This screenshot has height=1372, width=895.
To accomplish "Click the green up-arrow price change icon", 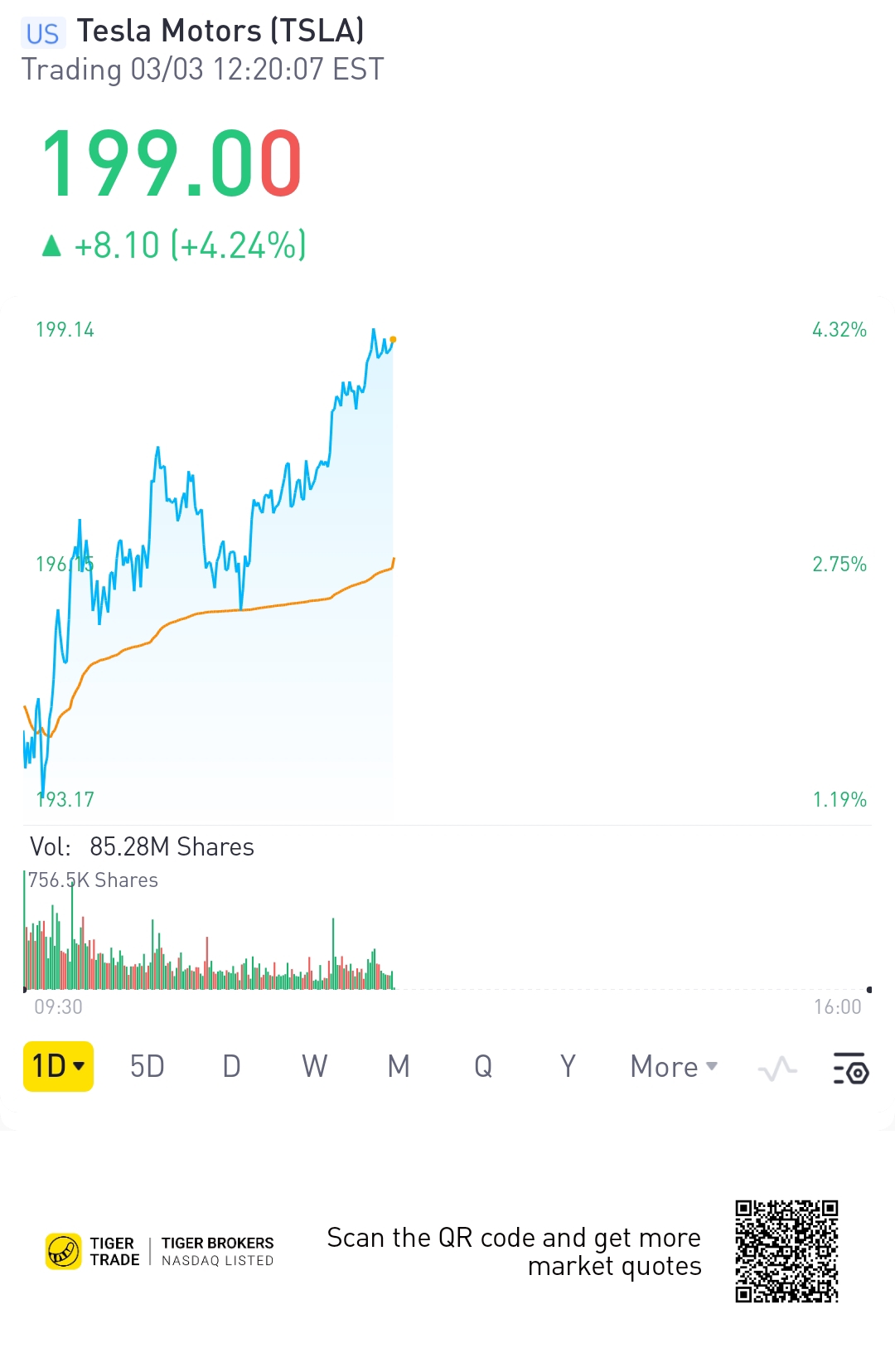I will click(x=51, y=246).
